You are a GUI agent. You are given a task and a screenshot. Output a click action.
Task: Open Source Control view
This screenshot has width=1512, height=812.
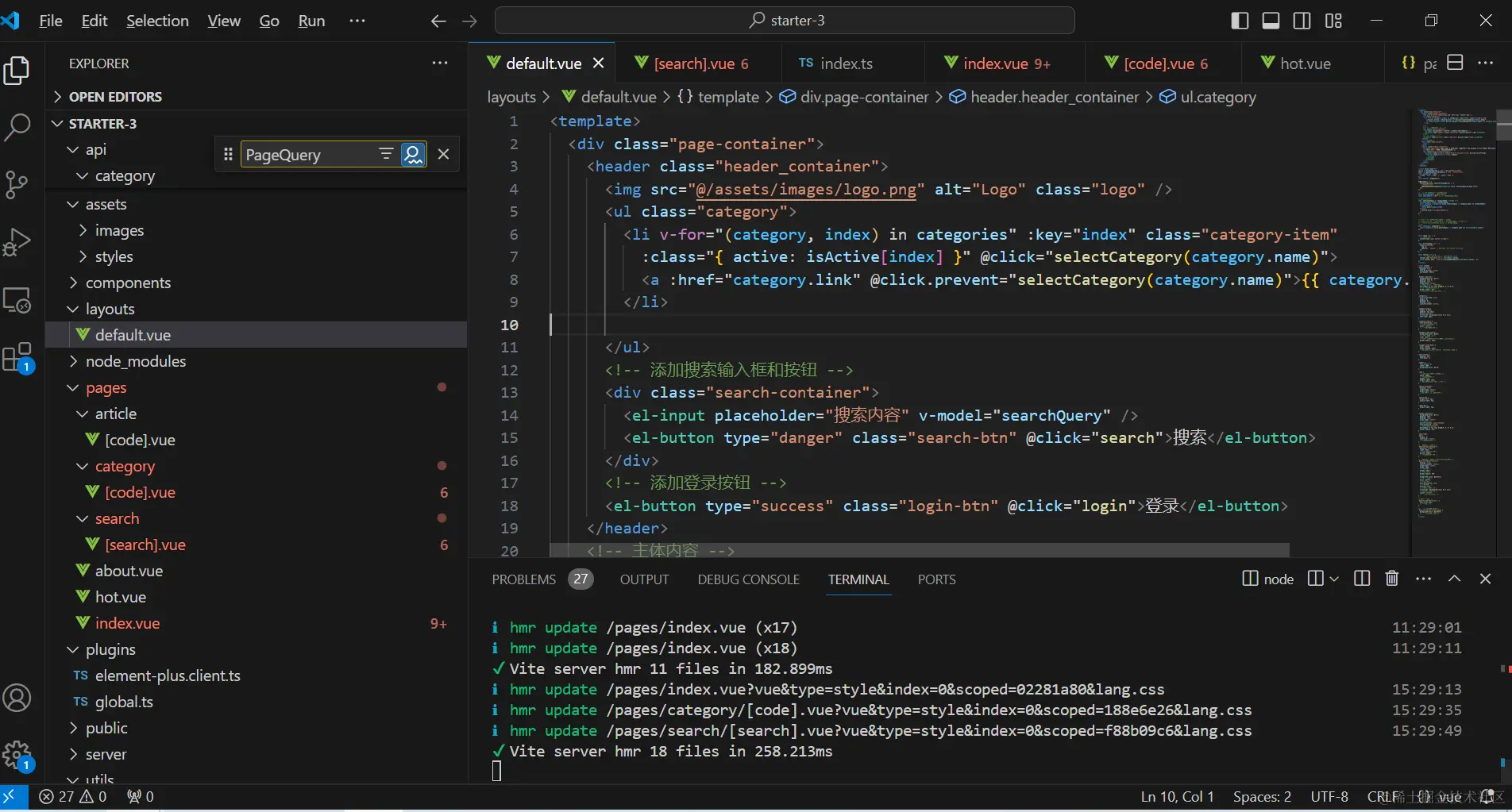tap(17, 185)
